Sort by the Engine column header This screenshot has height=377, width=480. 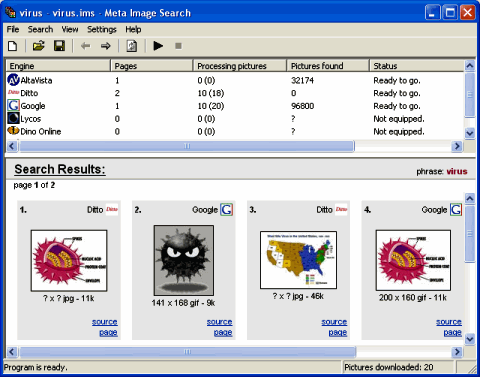pos(58,66)
